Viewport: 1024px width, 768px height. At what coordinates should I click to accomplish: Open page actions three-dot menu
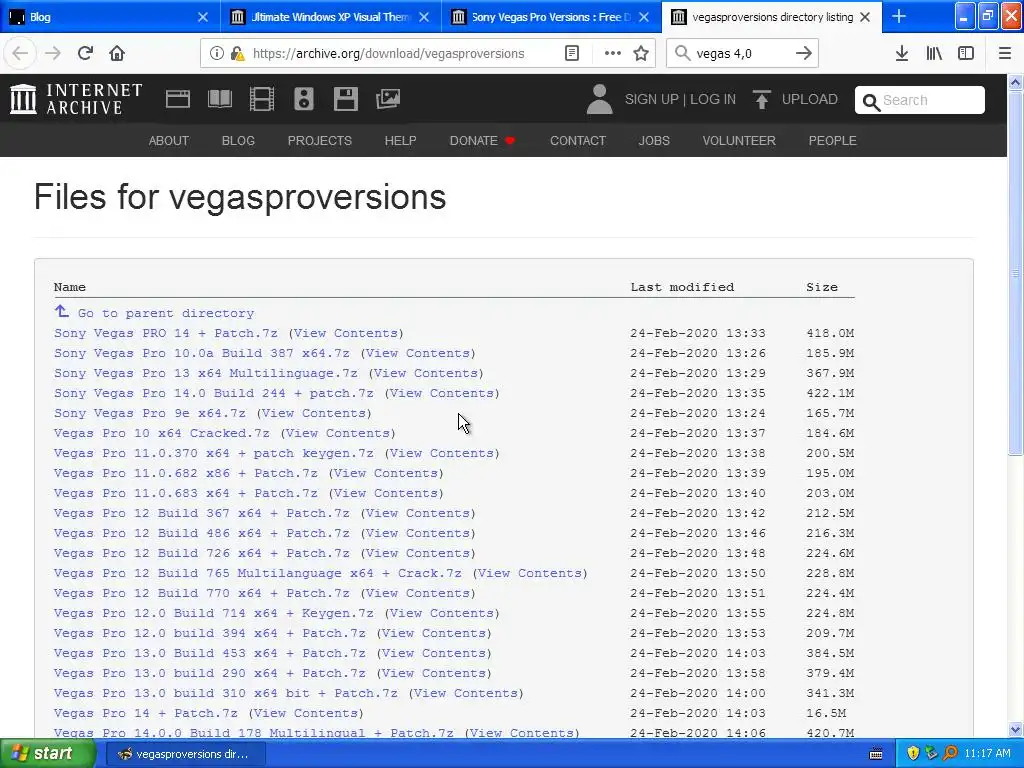(613, 54)
